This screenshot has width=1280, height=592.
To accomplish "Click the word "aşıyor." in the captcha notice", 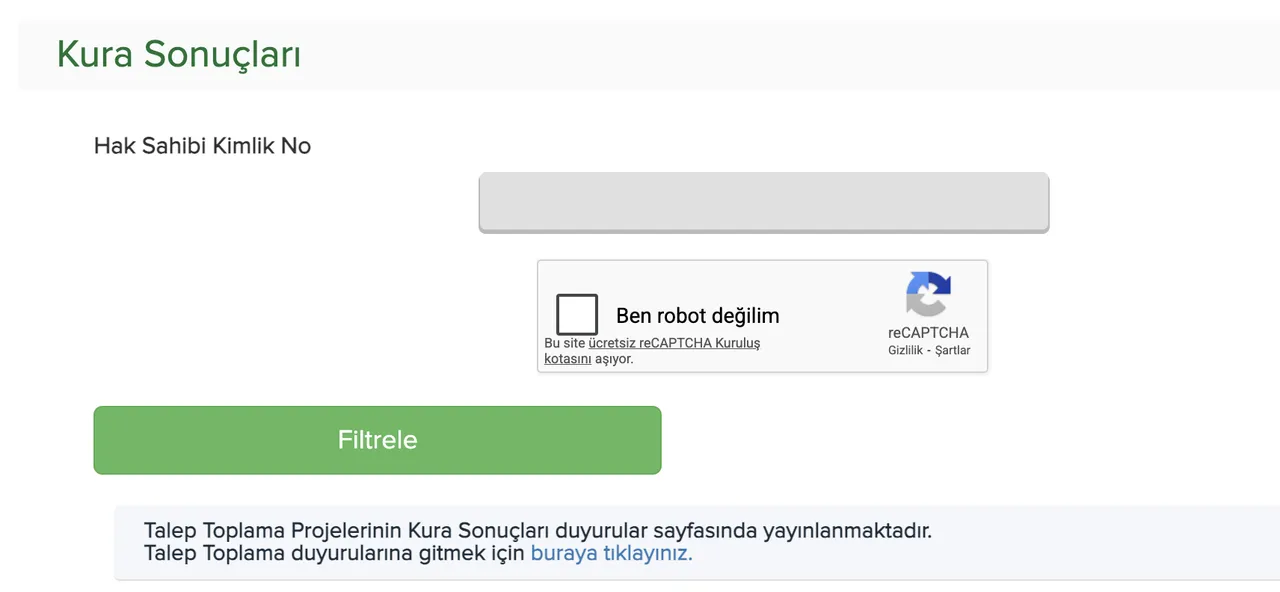I will pyautogui.click(x=614, y=358).
